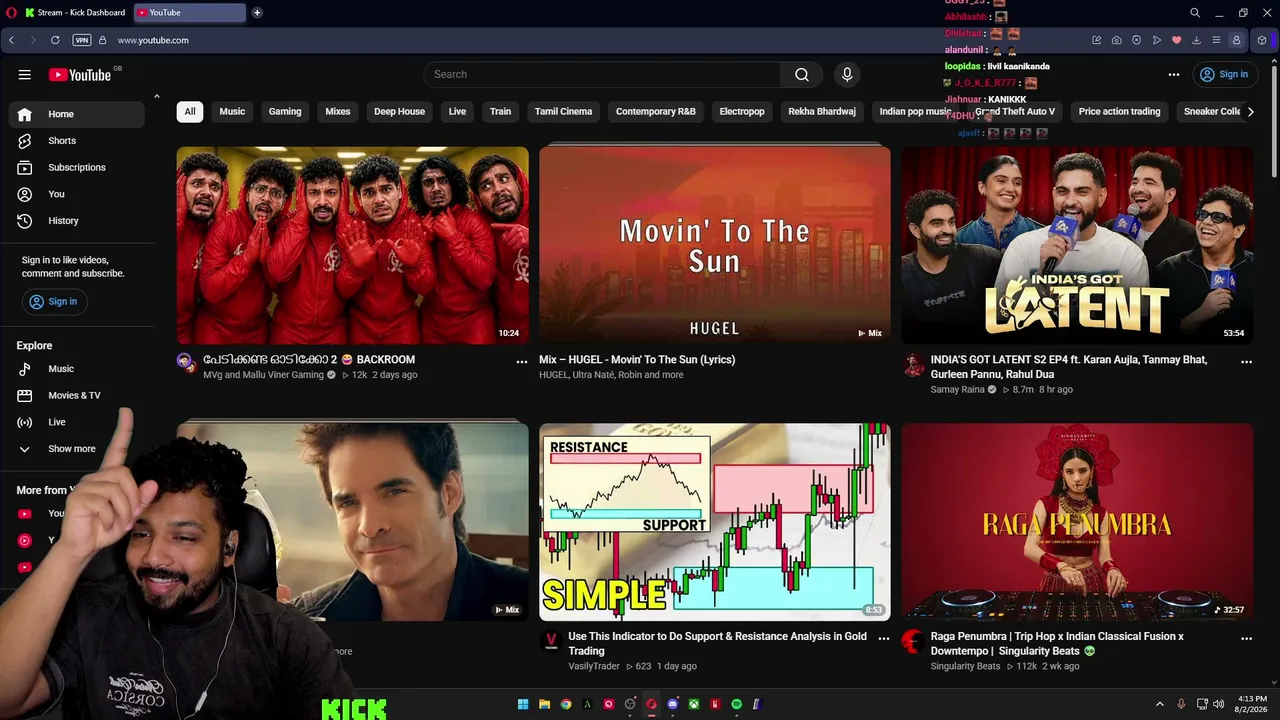The width and height of the screenshot is (1280, 720).
Task: Click Sign in button in header
Action: pos(1225,74)
